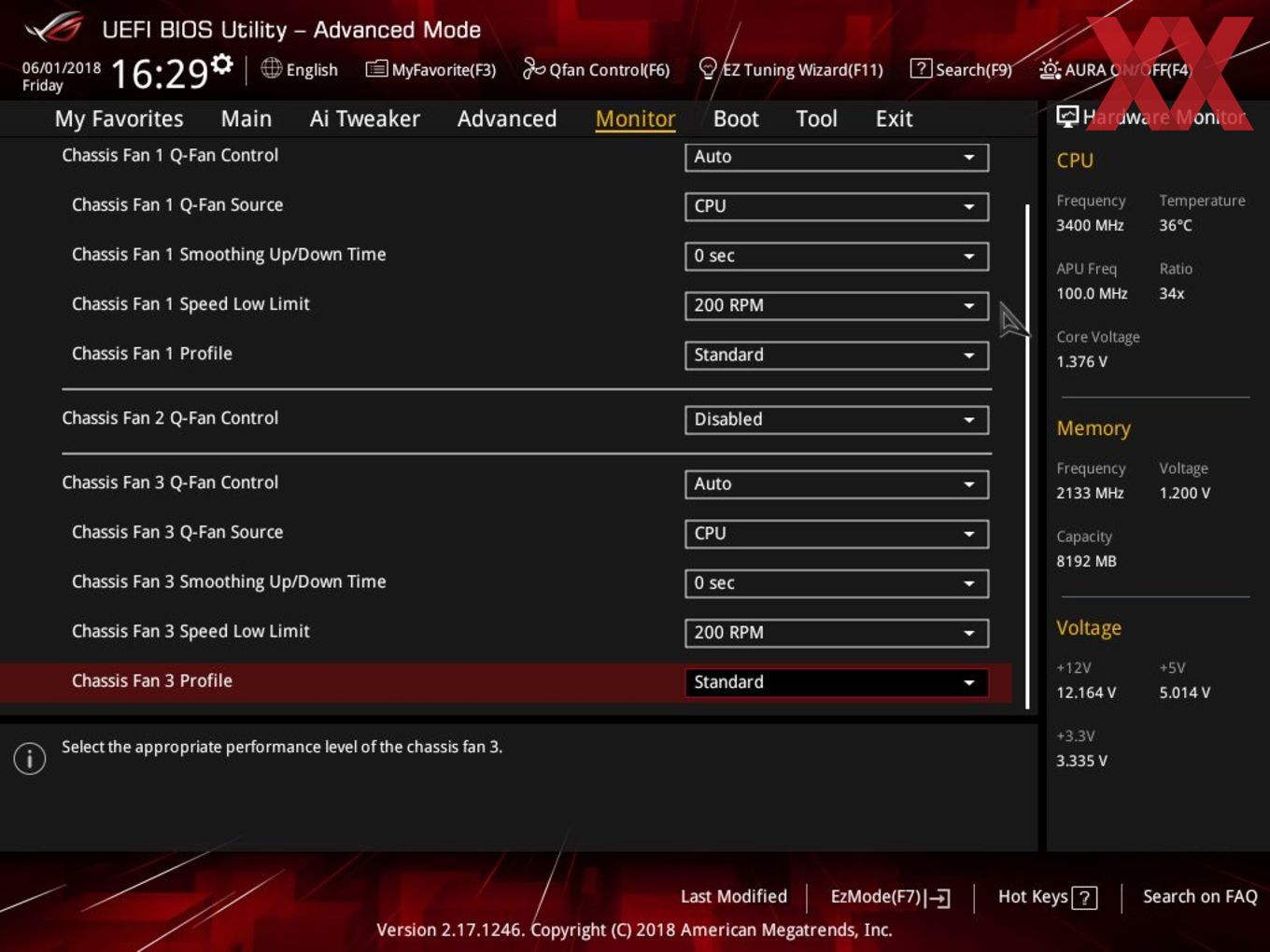
Task: Click Search on FAQ link
Action: (x=1200, y=896)
